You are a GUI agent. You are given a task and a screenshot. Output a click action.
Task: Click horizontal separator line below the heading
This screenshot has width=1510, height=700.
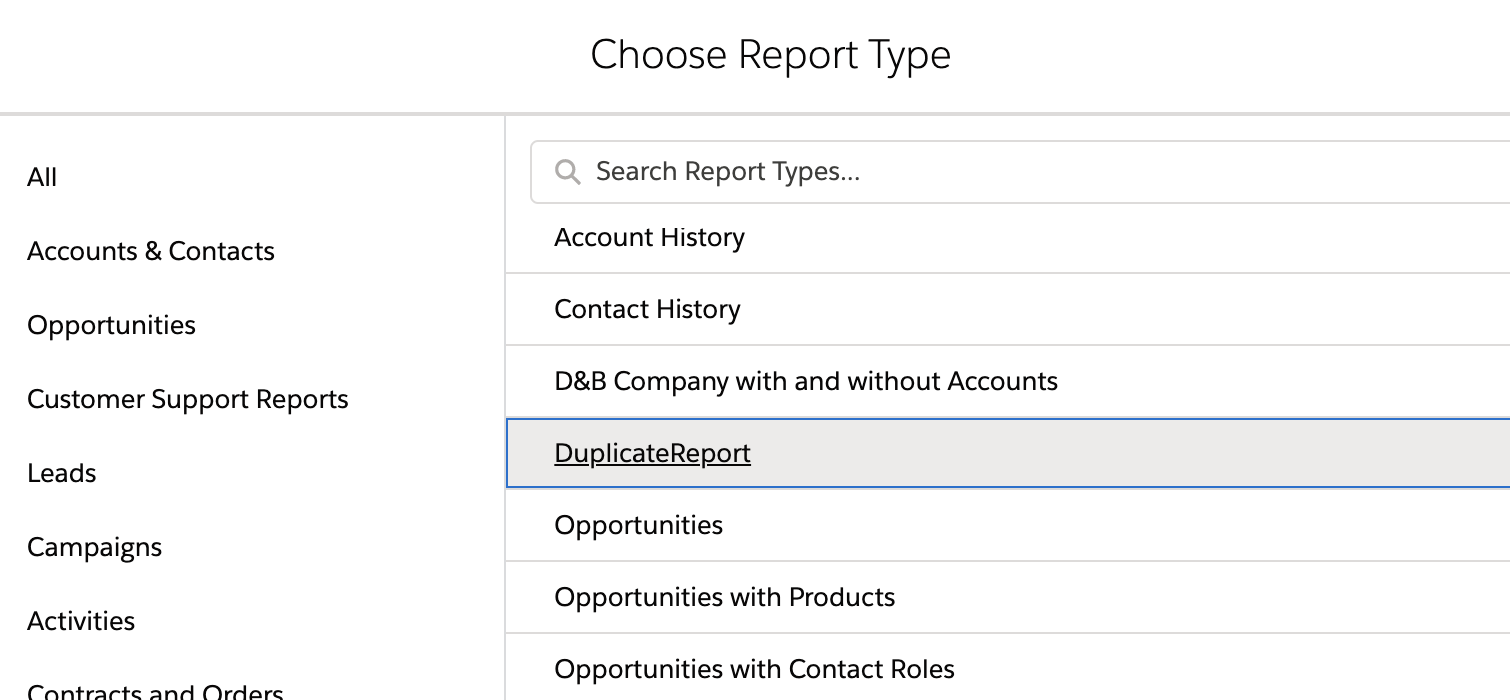click(x=755, y=113)
